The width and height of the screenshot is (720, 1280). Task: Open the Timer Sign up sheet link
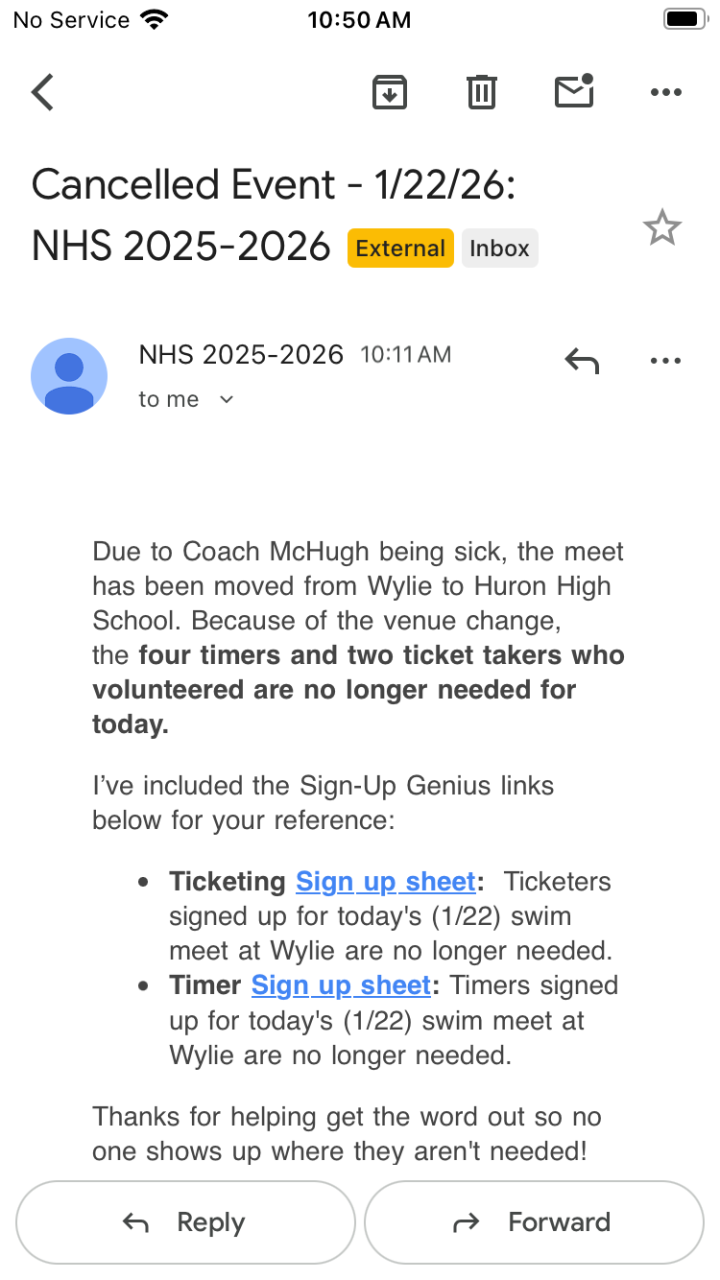coord(340,985)
